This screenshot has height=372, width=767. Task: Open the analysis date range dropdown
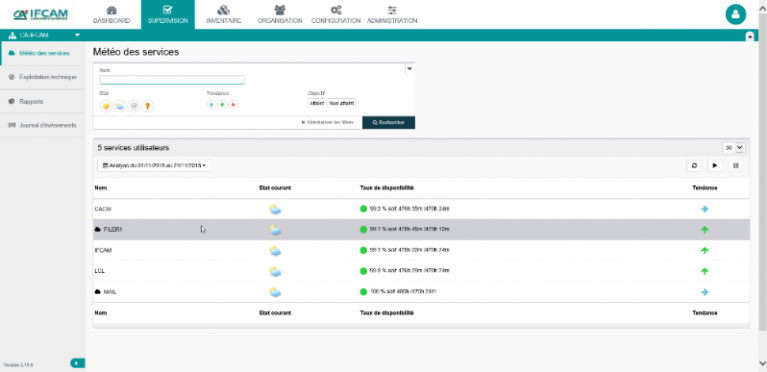coord(154,165)
